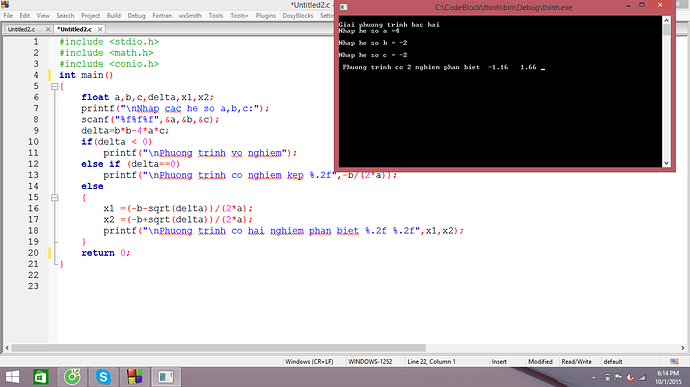Minimize the thinh.exe console window
Image resolution: width=690 pixels, height=387 pixels.
click(628, 6)
